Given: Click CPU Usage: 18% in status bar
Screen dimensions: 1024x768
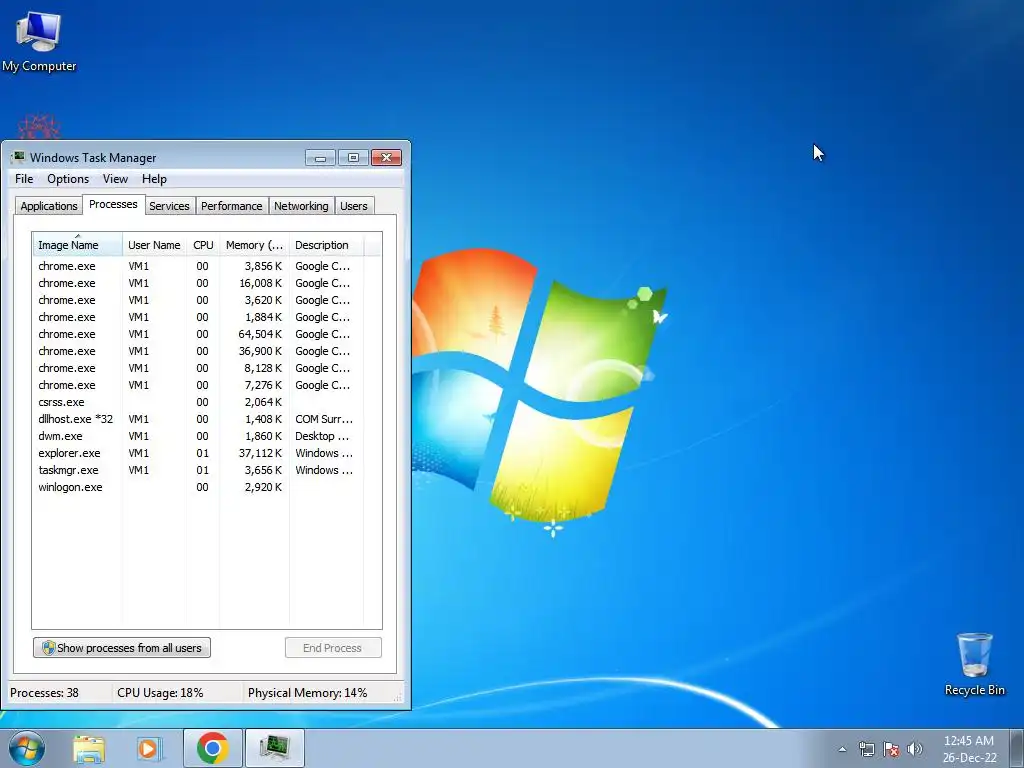Looking at the screenshot, I should click(x=160, y=693).
